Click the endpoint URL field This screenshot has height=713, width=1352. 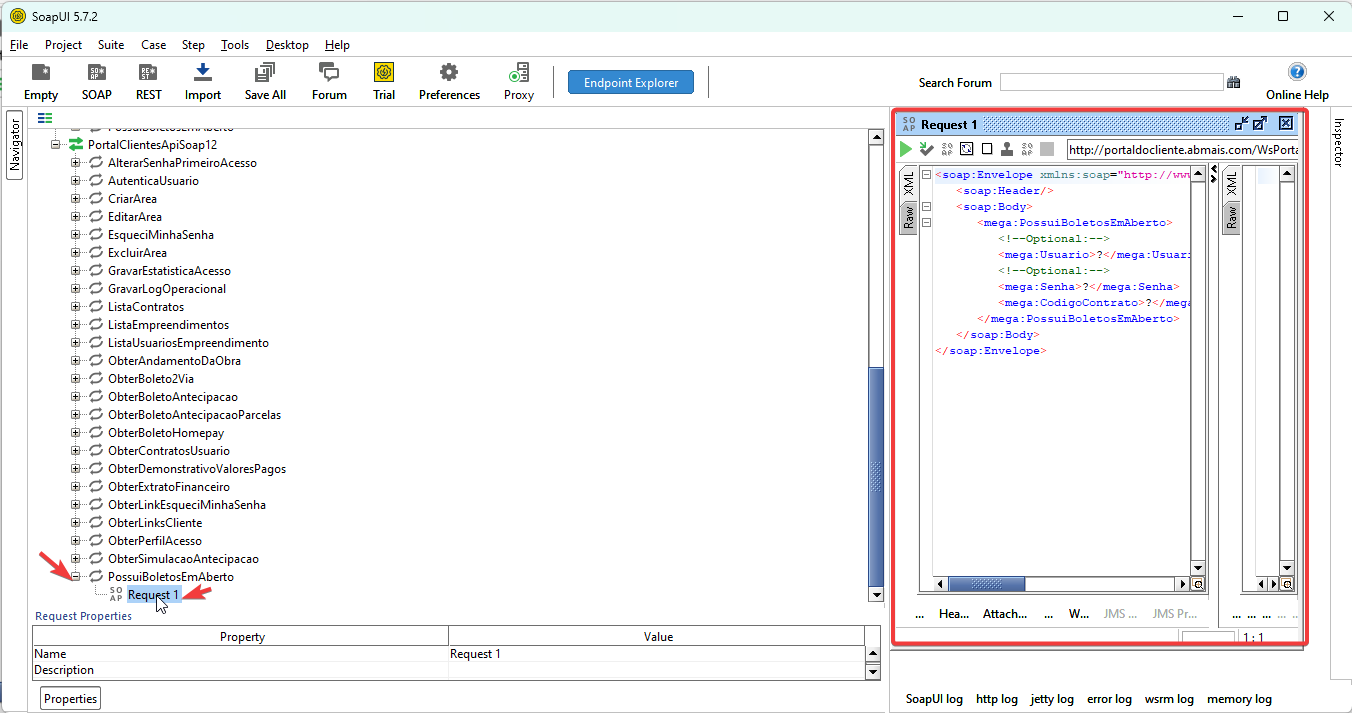pyautogui.click(x=1184, y=150)
